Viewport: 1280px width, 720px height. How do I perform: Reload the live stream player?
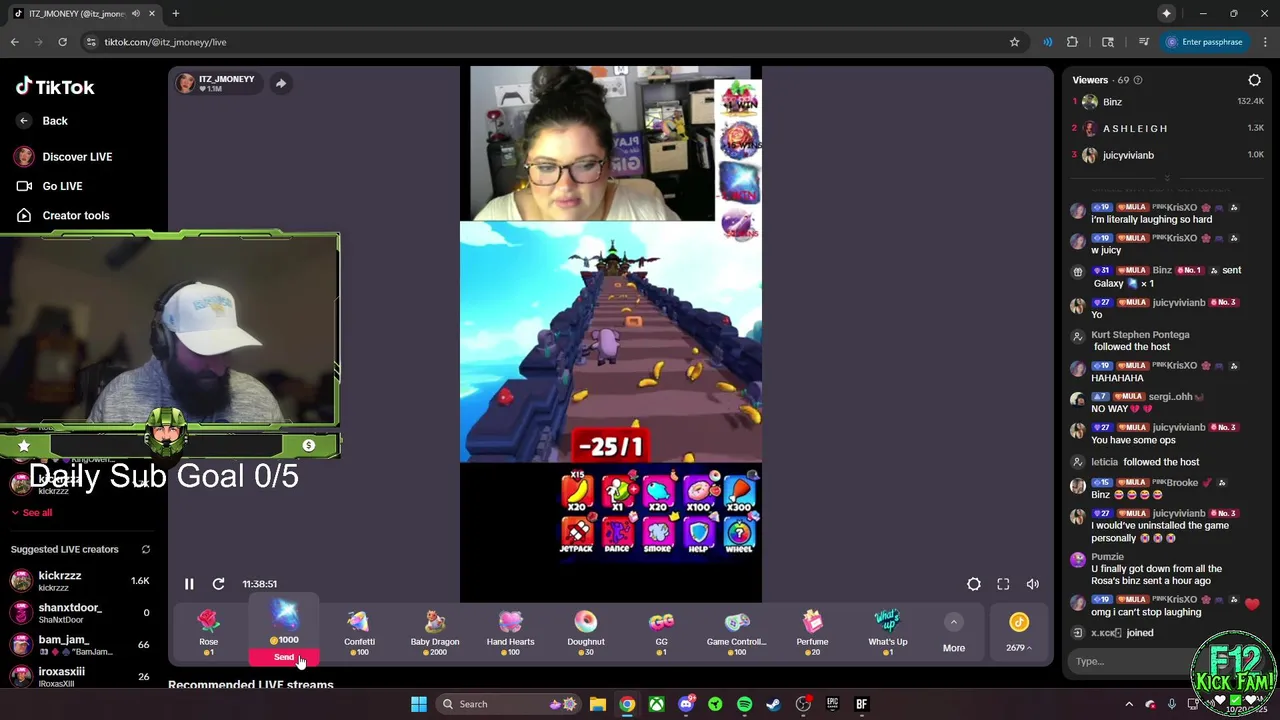click(218, 584)
